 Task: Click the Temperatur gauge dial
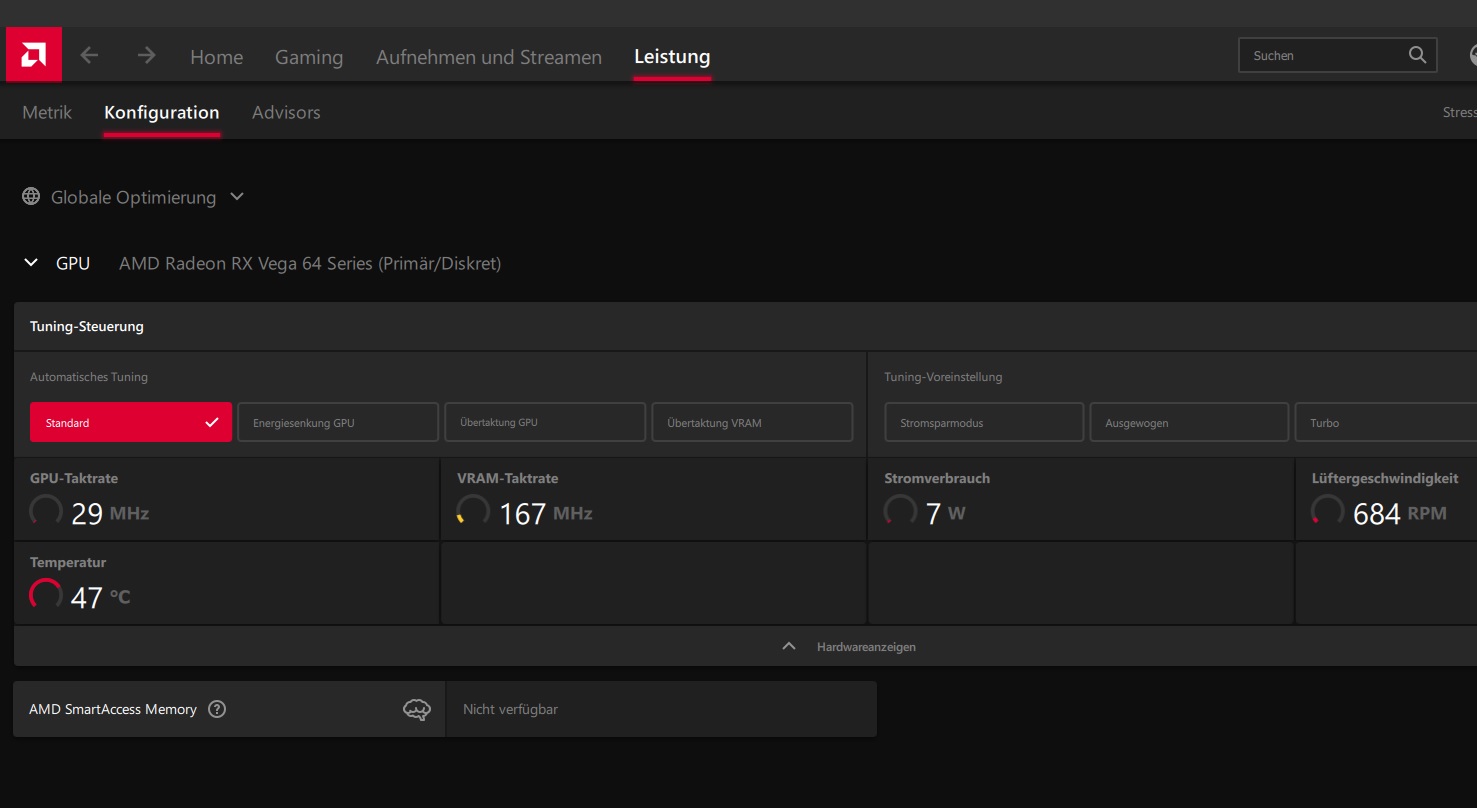[46, 594]
